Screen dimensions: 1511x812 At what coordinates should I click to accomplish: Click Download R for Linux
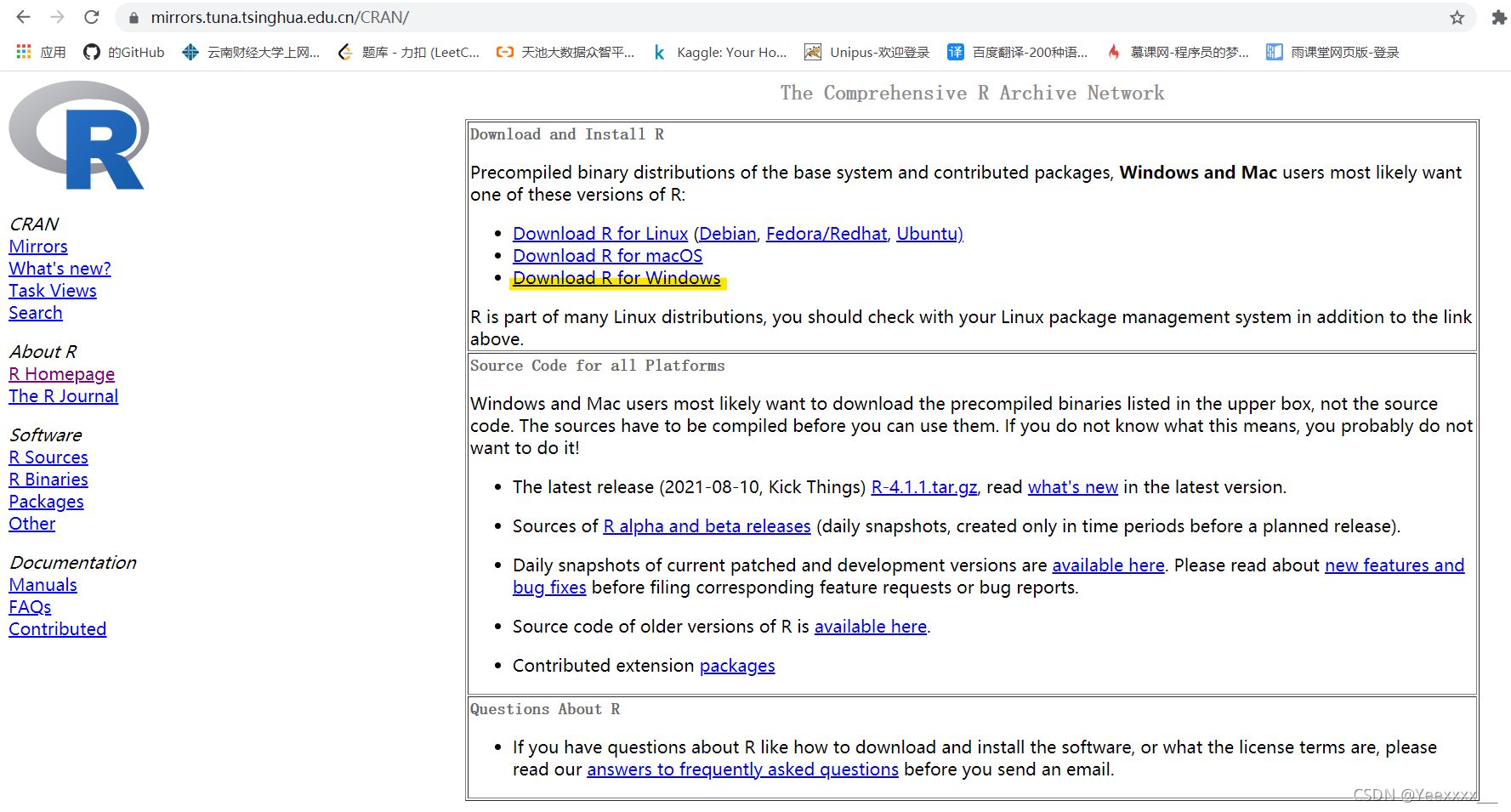(600, 234)
